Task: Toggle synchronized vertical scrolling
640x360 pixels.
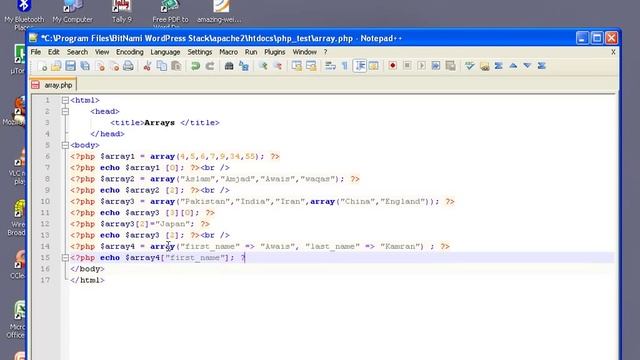Action: 297,66
